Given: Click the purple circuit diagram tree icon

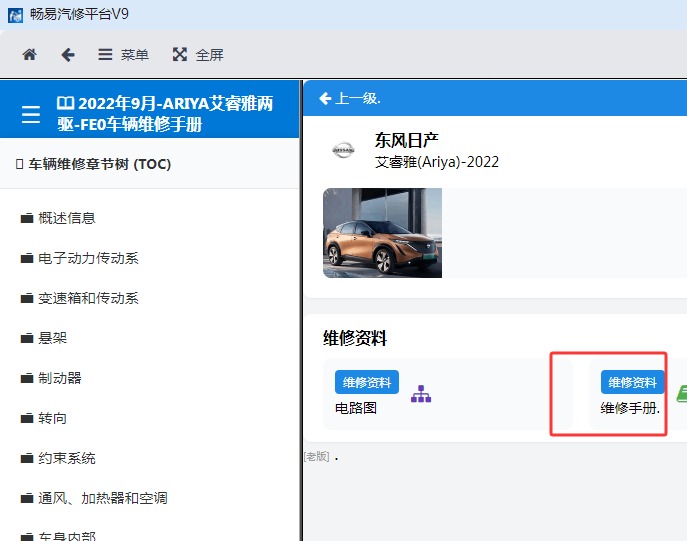Looking at the screenshot, I should click(421, 394).
